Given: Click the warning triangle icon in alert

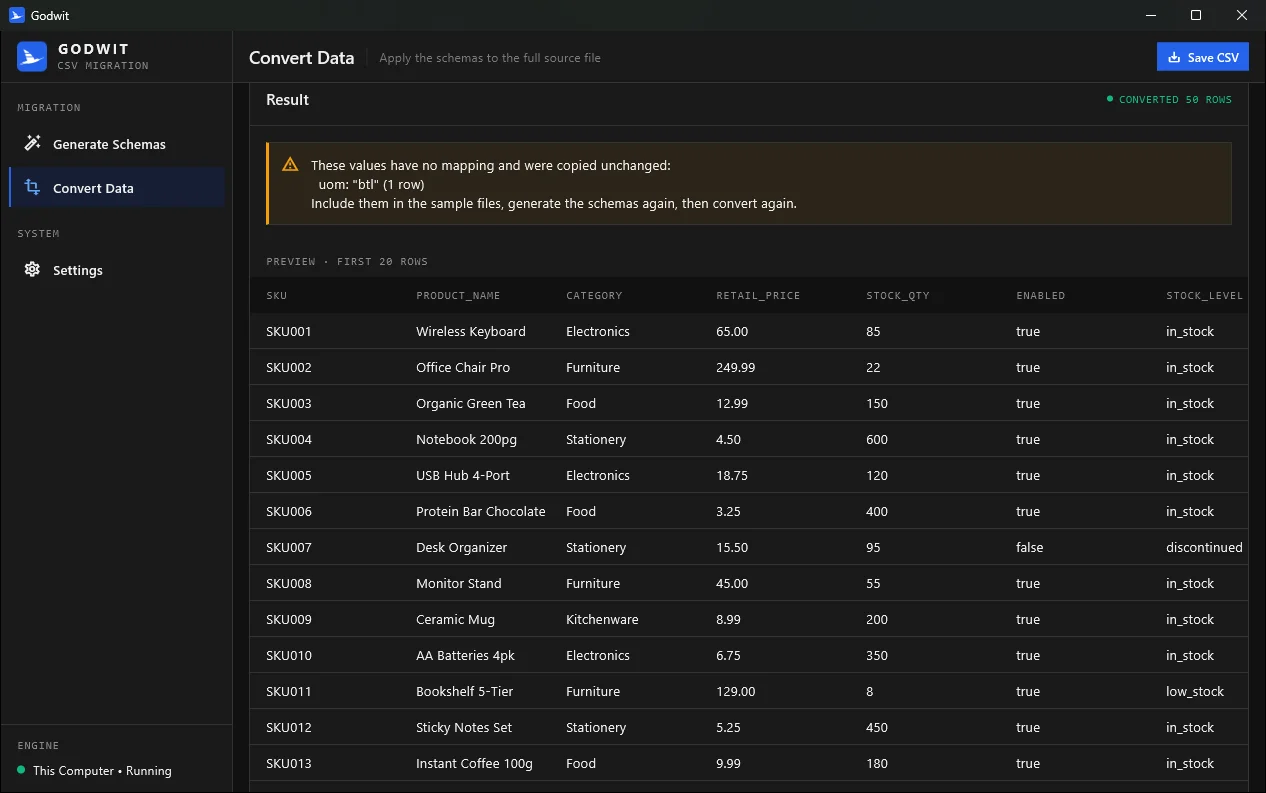Looking at the screenshot, I should click(290, 165).
